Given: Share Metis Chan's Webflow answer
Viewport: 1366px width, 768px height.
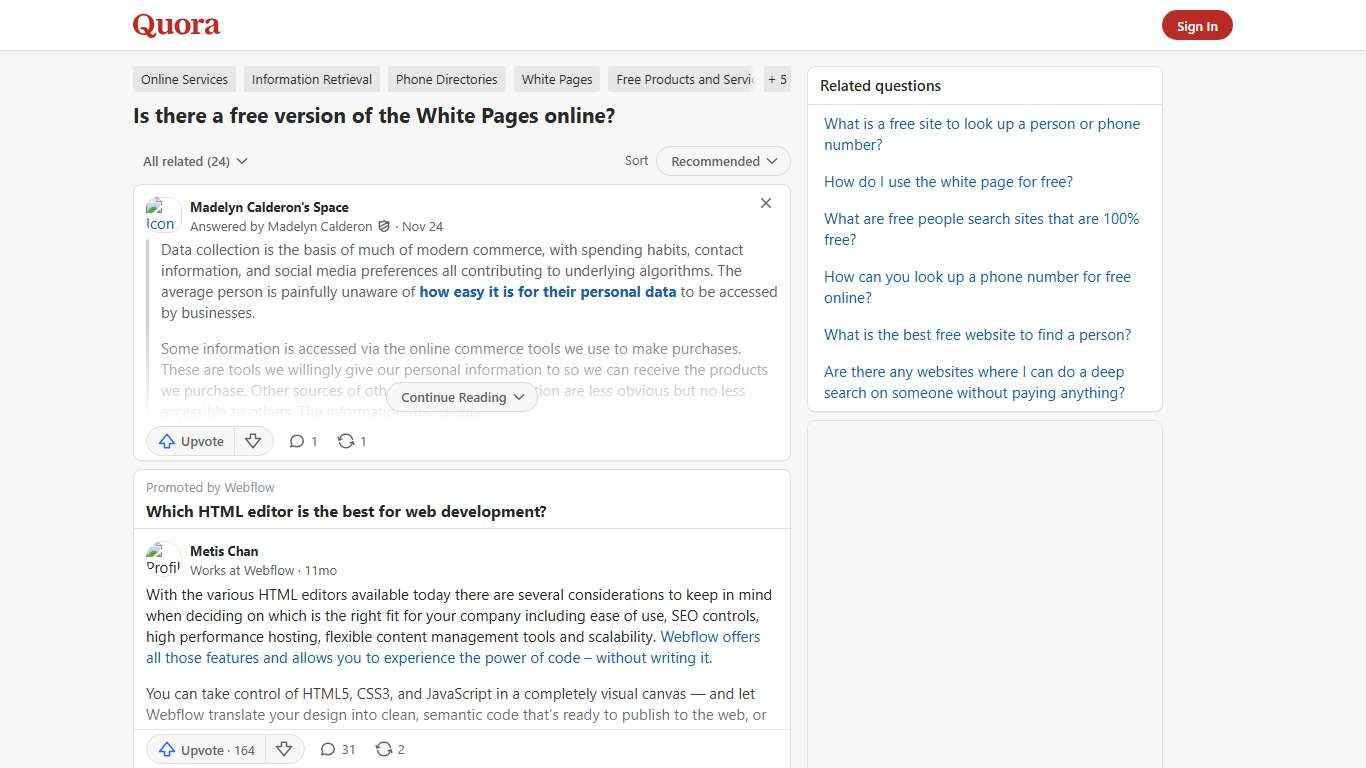Looking at the screenshot, I should pyautogui.click(x=389, y=749).
